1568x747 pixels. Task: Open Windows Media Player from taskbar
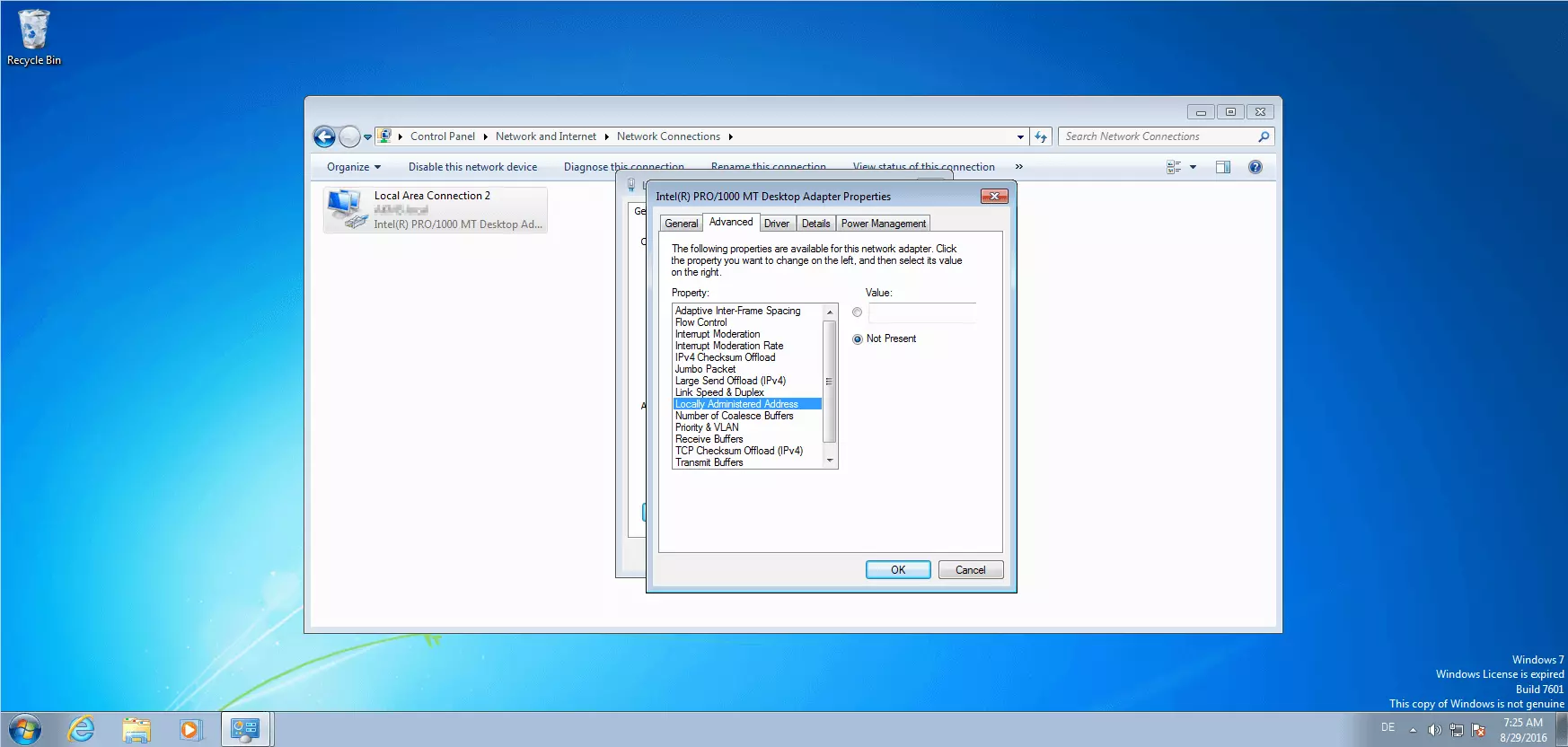point(190,729)
